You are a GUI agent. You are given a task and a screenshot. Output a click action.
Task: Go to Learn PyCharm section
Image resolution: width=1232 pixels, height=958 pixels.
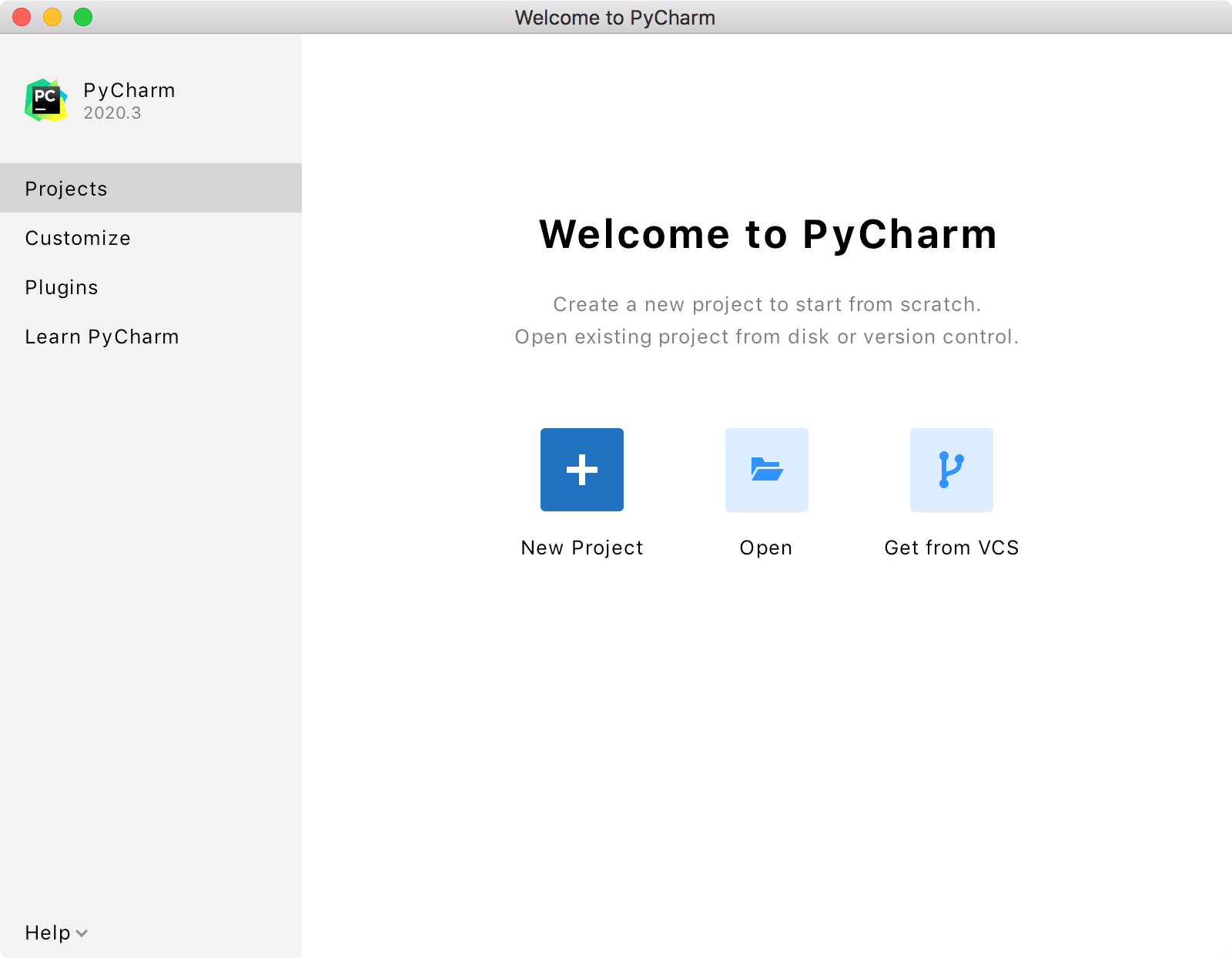102,337
